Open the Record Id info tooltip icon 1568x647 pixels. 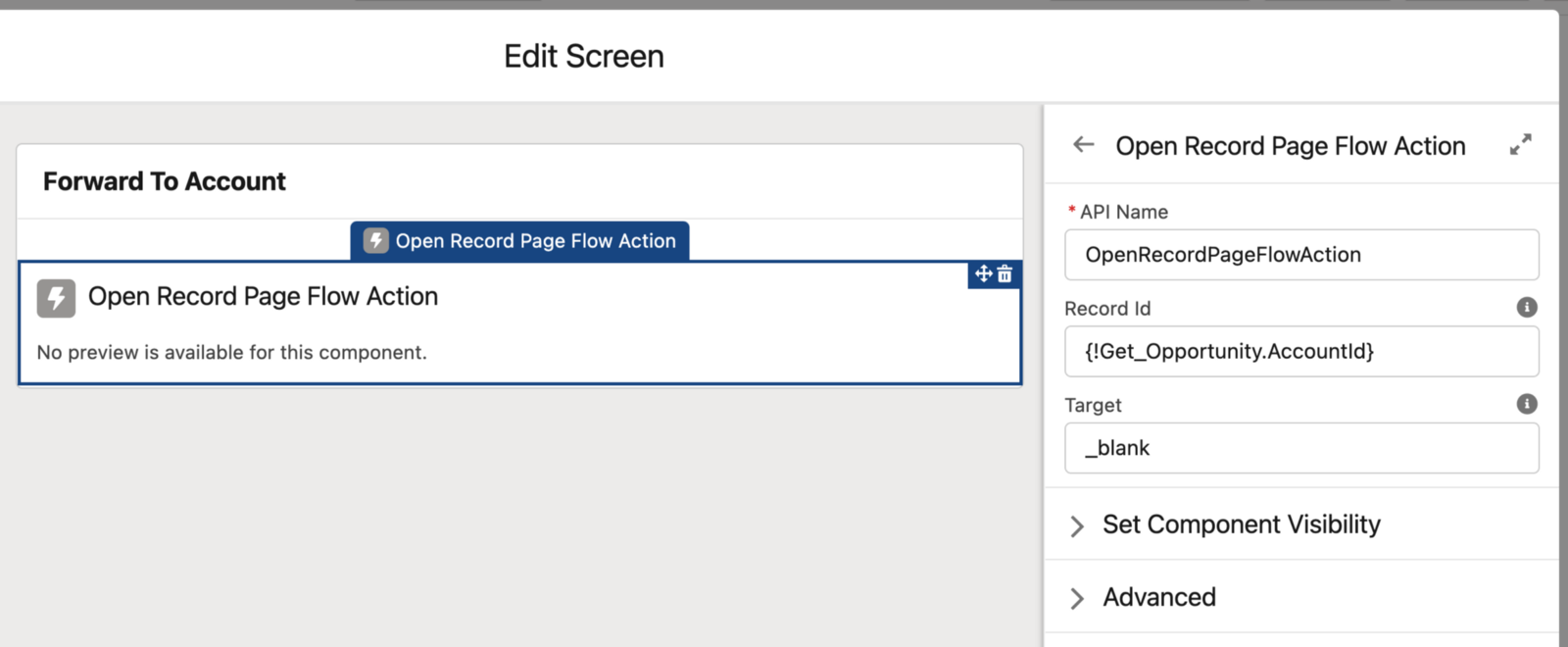point(1527,307)
